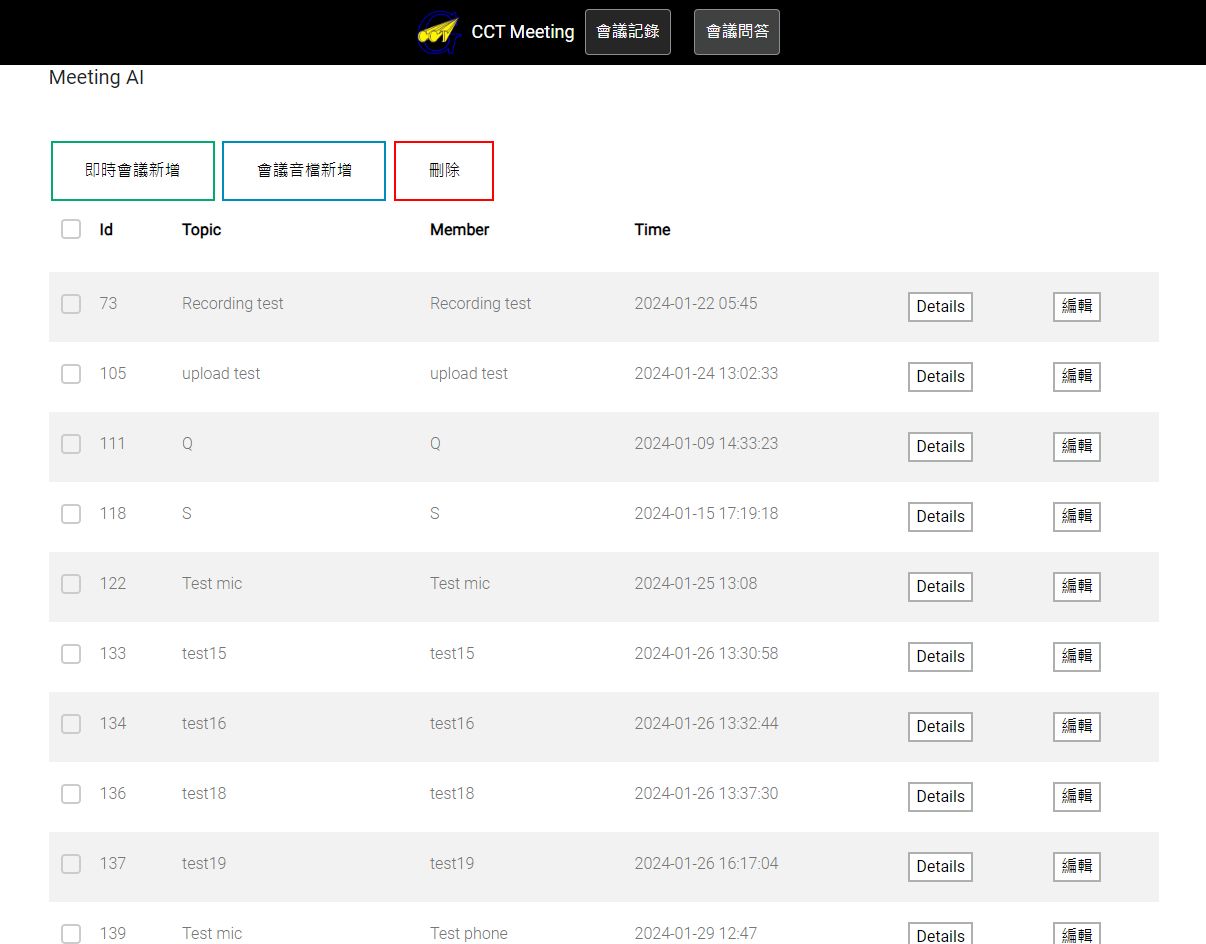View Details of upload test meeting
This screenshot has height=944, width=1206.
[x=940, y=377]
